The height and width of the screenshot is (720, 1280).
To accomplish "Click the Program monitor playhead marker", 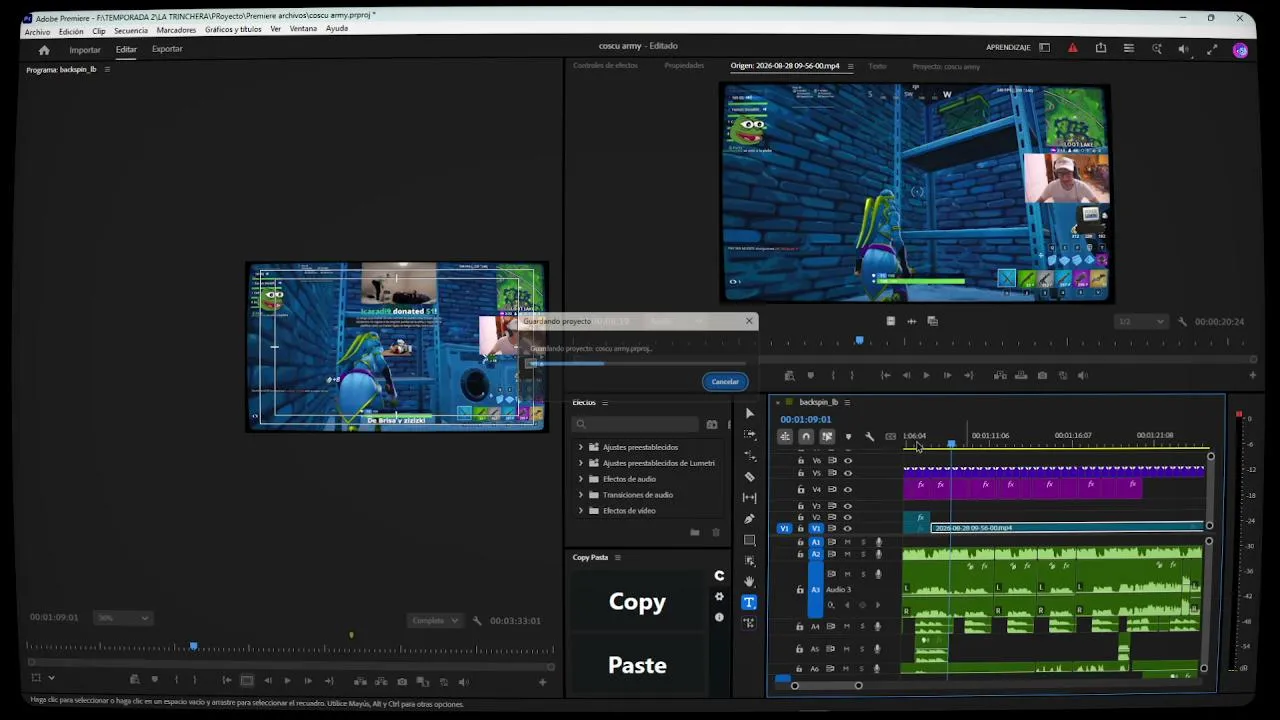I will 194,647.
